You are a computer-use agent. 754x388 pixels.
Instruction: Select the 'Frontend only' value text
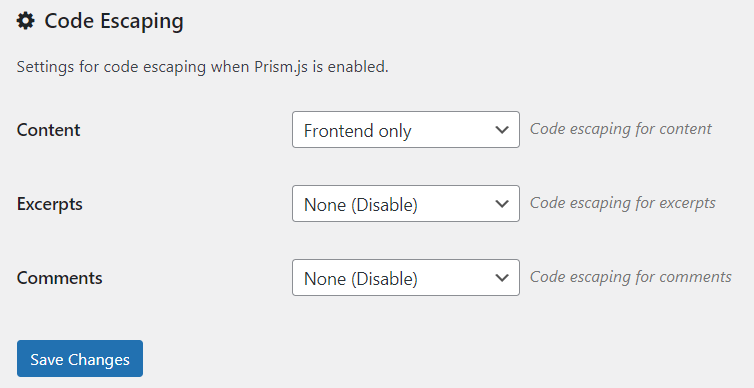358,131
